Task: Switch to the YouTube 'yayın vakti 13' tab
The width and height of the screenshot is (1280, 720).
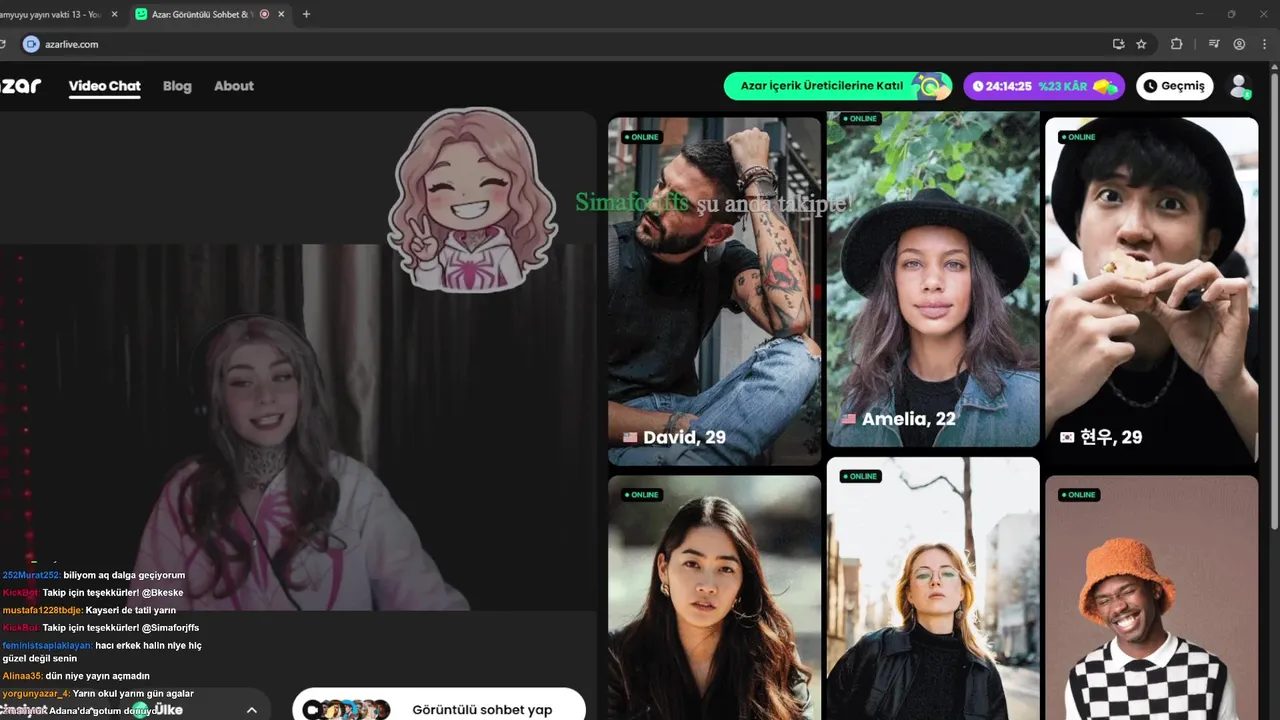Action: pos(50,14)
